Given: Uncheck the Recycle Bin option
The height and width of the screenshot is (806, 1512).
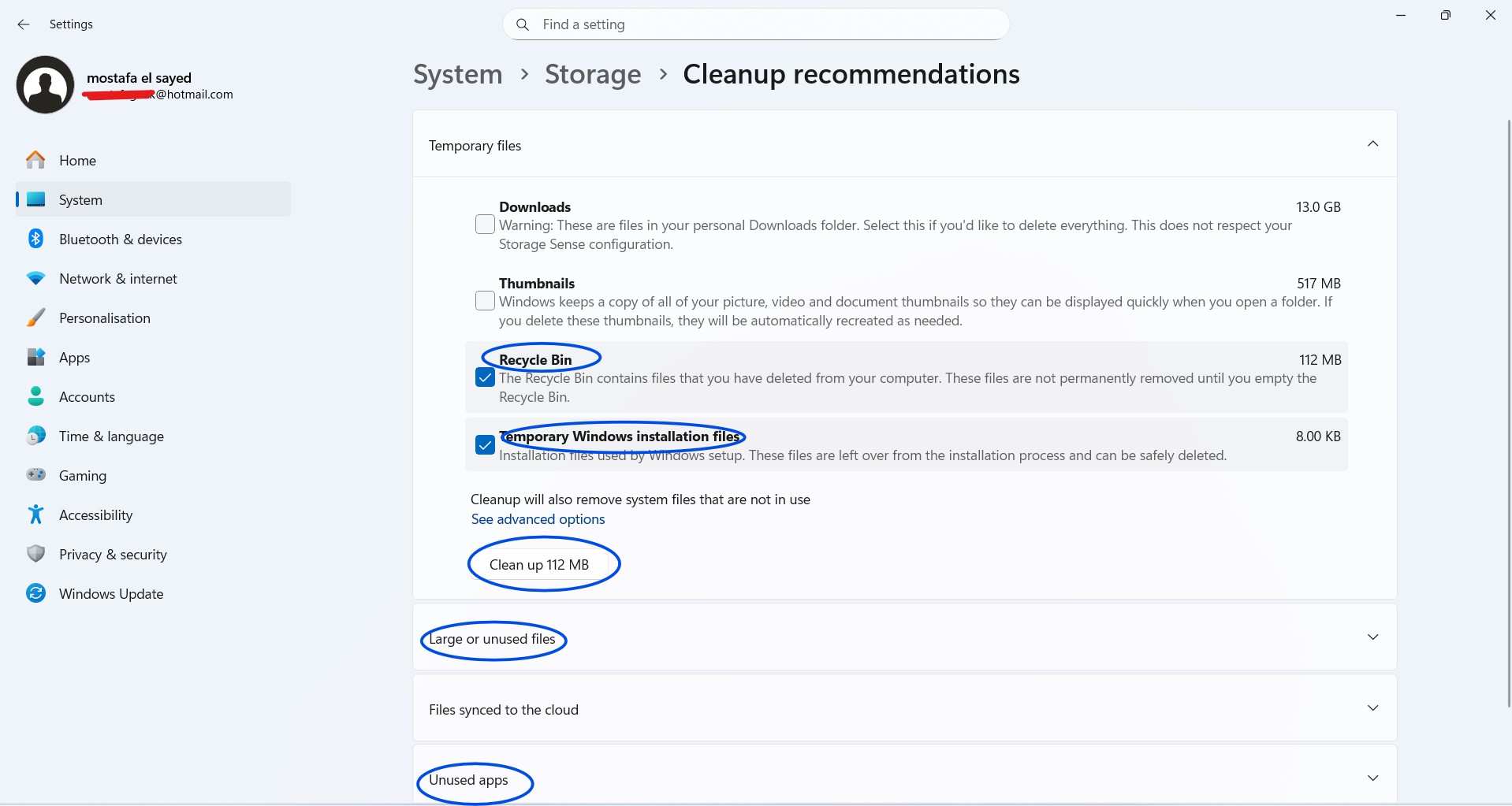Looking at the screenshot, I should [x=484, y=377].
